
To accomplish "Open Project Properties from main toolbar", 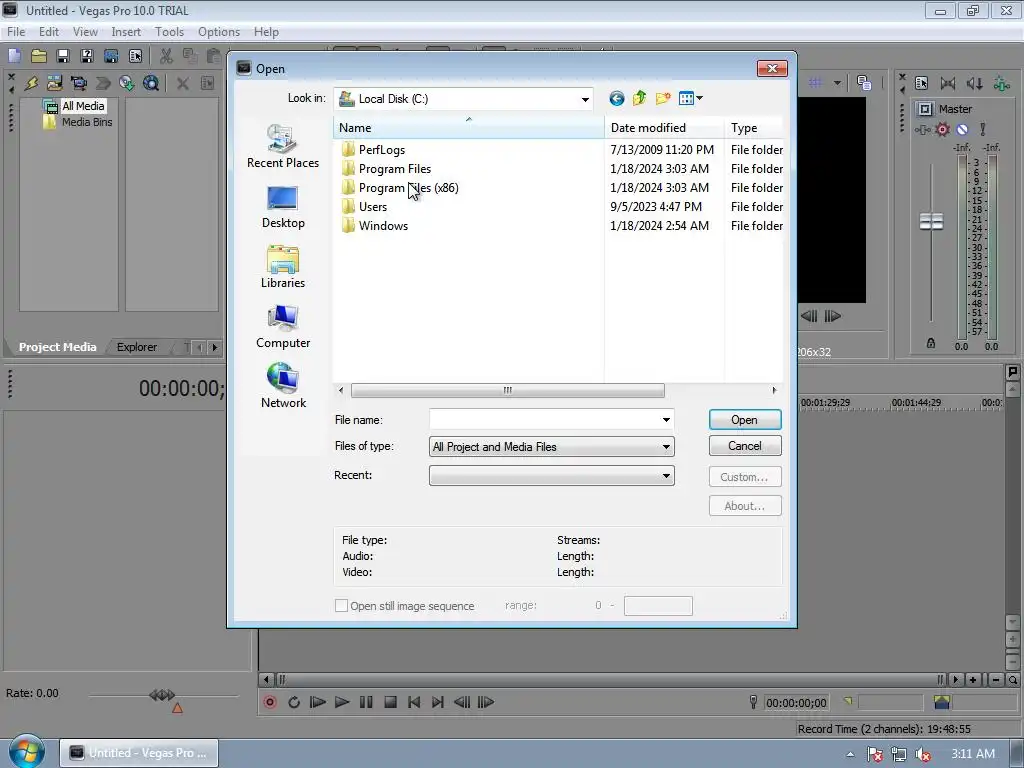I will [135, 56].
